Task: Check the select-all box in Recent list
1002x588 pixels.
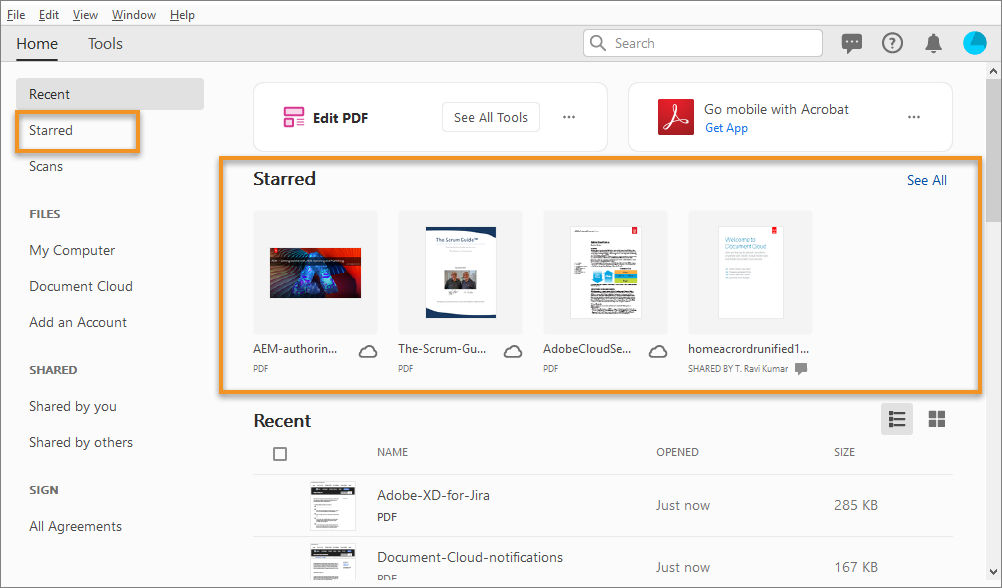Action: point(280,453)
